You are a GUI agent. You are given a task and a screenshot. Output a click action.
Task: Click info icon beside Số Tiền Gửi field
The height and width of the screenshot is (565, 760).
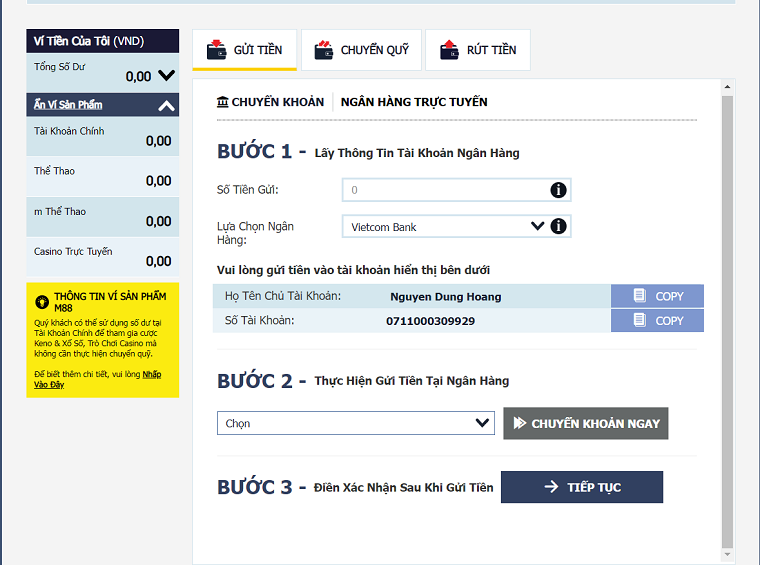pyautogui.click(x=558, y=190)
